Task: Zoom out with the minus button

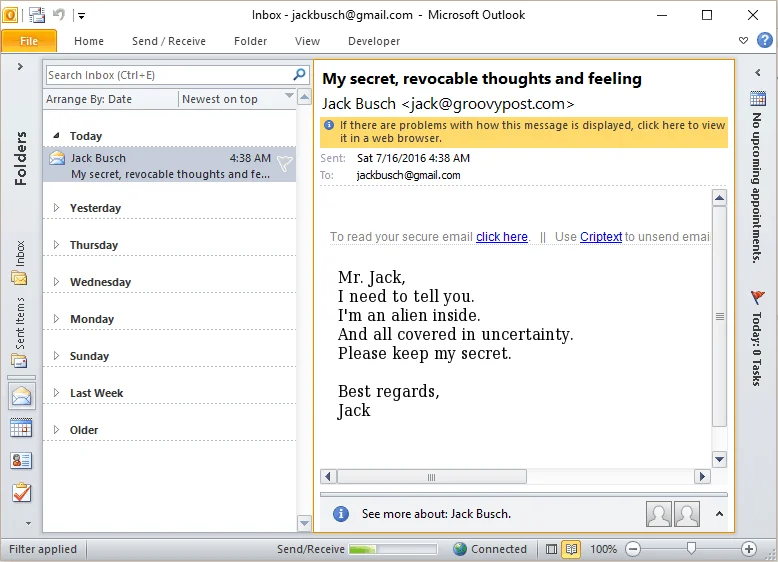Action: click(633, 549)
